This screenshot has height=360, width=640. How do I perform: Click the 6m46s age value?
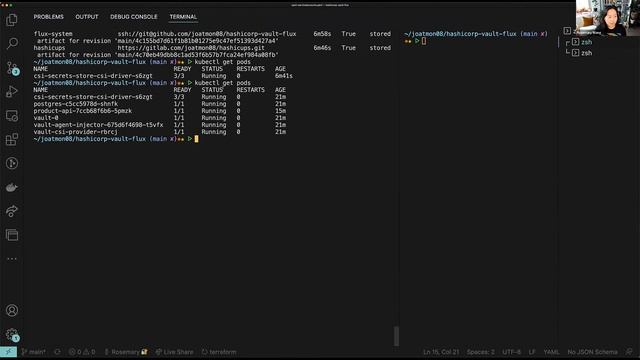pos(322,48)
